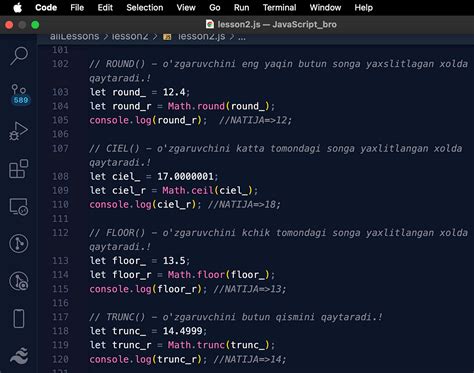Open GitLens inspect icon with magnifier
The image size is (474, 373).
[19, 281]
